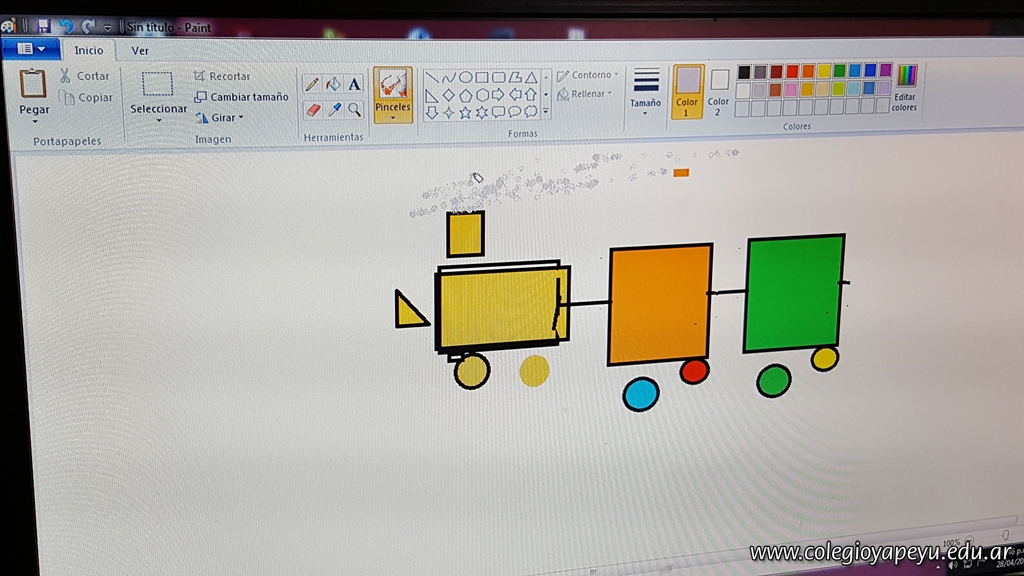Set Color 1 as active color
Image resolution: width=1024 pixels, height=576 pixels.
687,90
